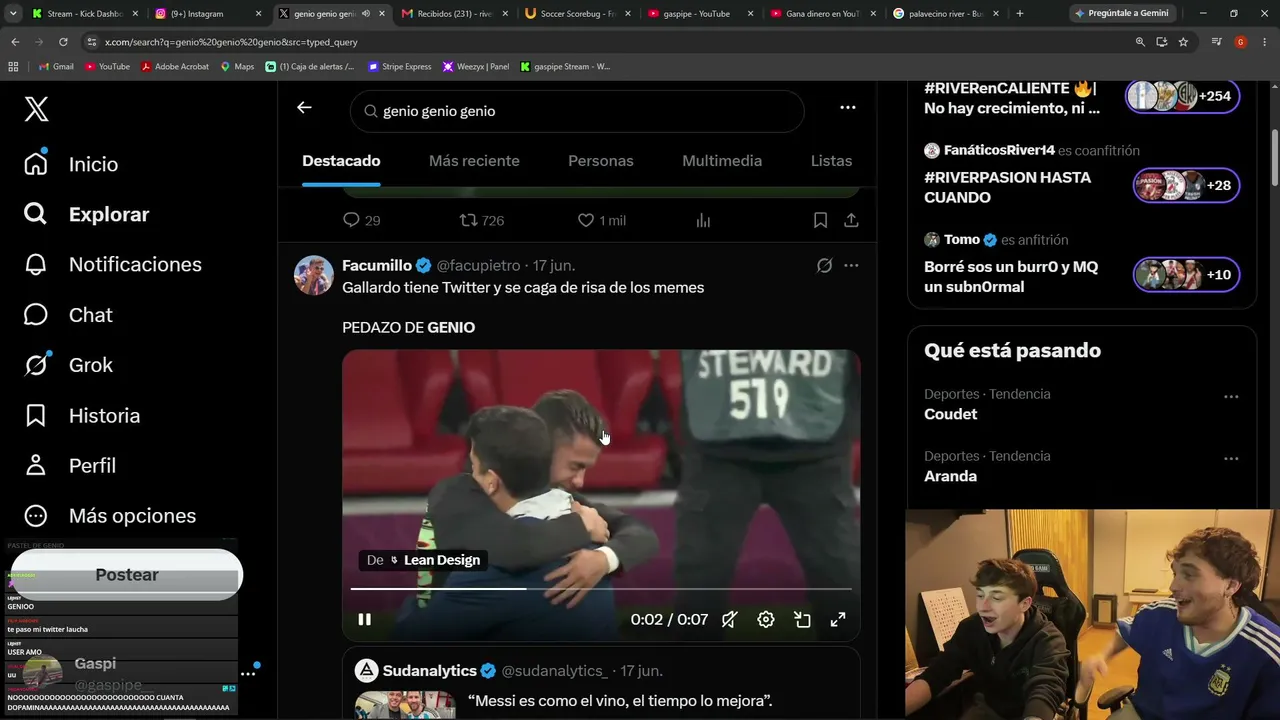1280x720 pixels.
Task: View analytics of the previous post
Action: (703, 220)
